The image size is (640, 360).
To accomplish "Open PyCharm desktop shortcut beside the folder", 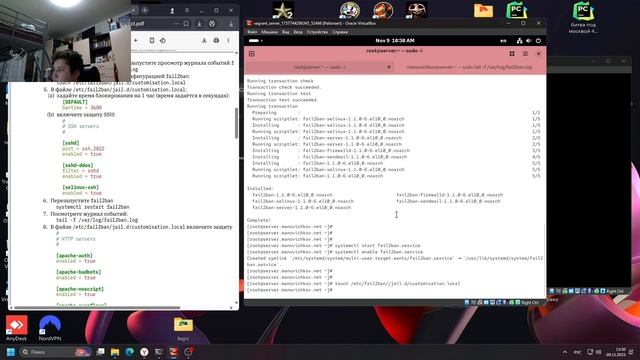I will click(x=517, y=10).
